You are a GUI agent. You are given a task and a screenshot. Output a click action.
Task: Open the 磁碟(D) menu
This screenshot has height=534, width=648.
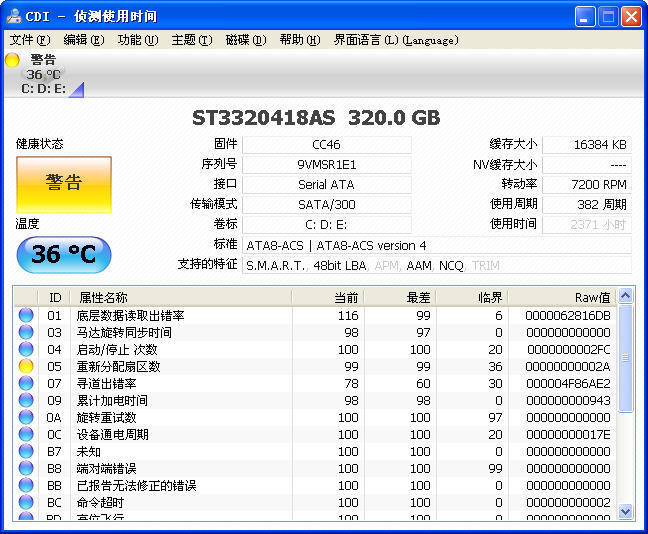pyautogui.click(x=245, y=40)
